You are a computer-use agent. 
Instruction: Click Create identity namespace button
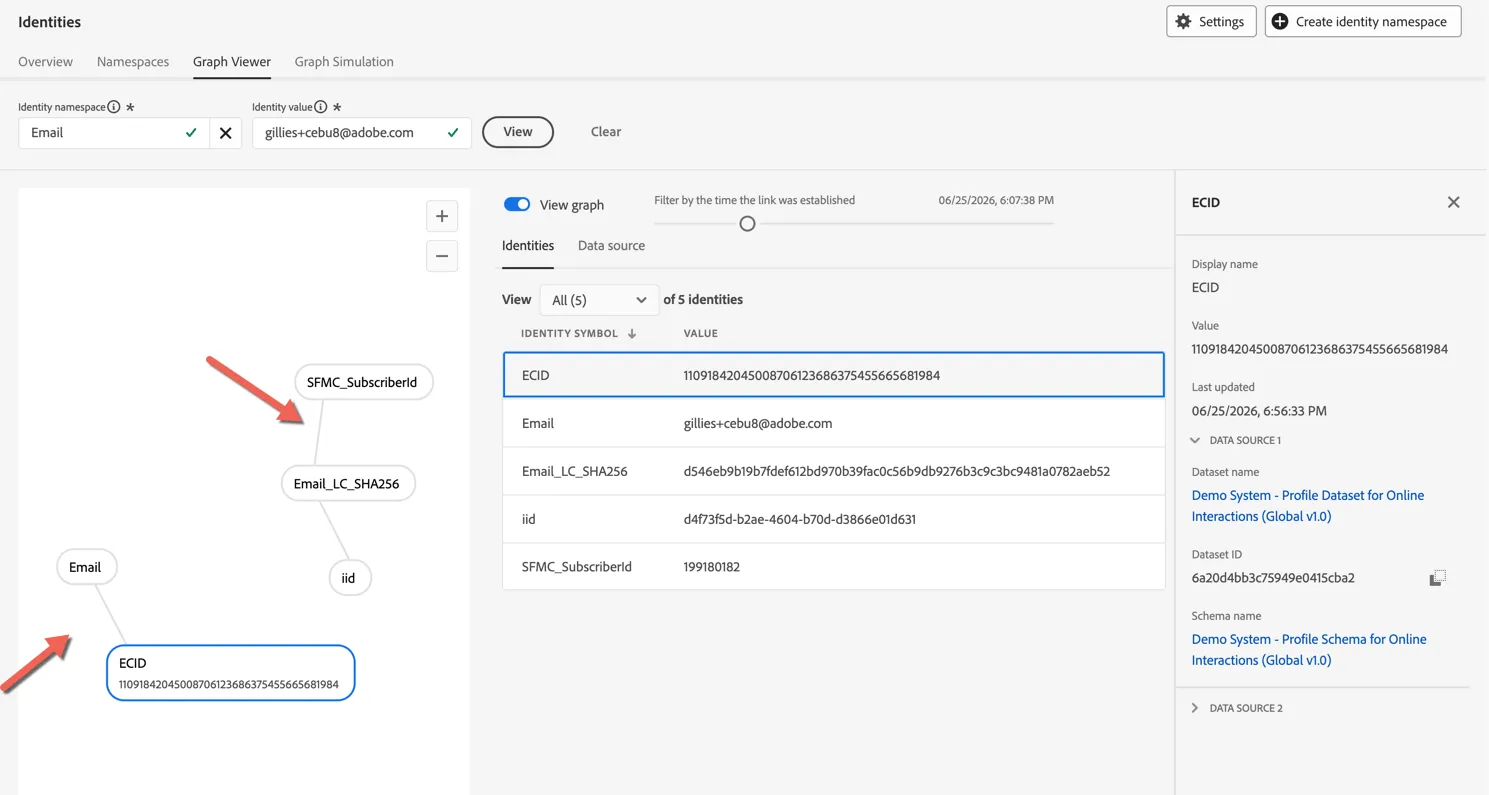[1363, 21]
